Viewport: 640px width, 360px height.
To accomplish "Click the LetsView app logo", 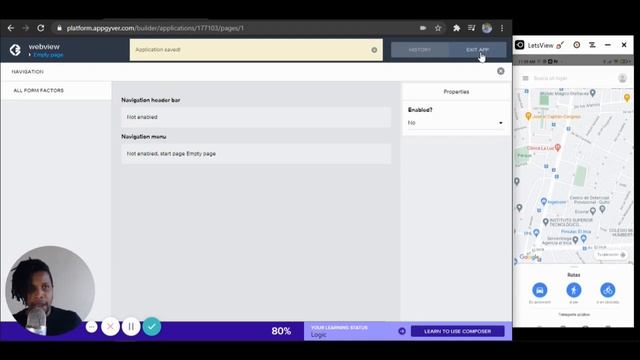I will pos(520,45).
